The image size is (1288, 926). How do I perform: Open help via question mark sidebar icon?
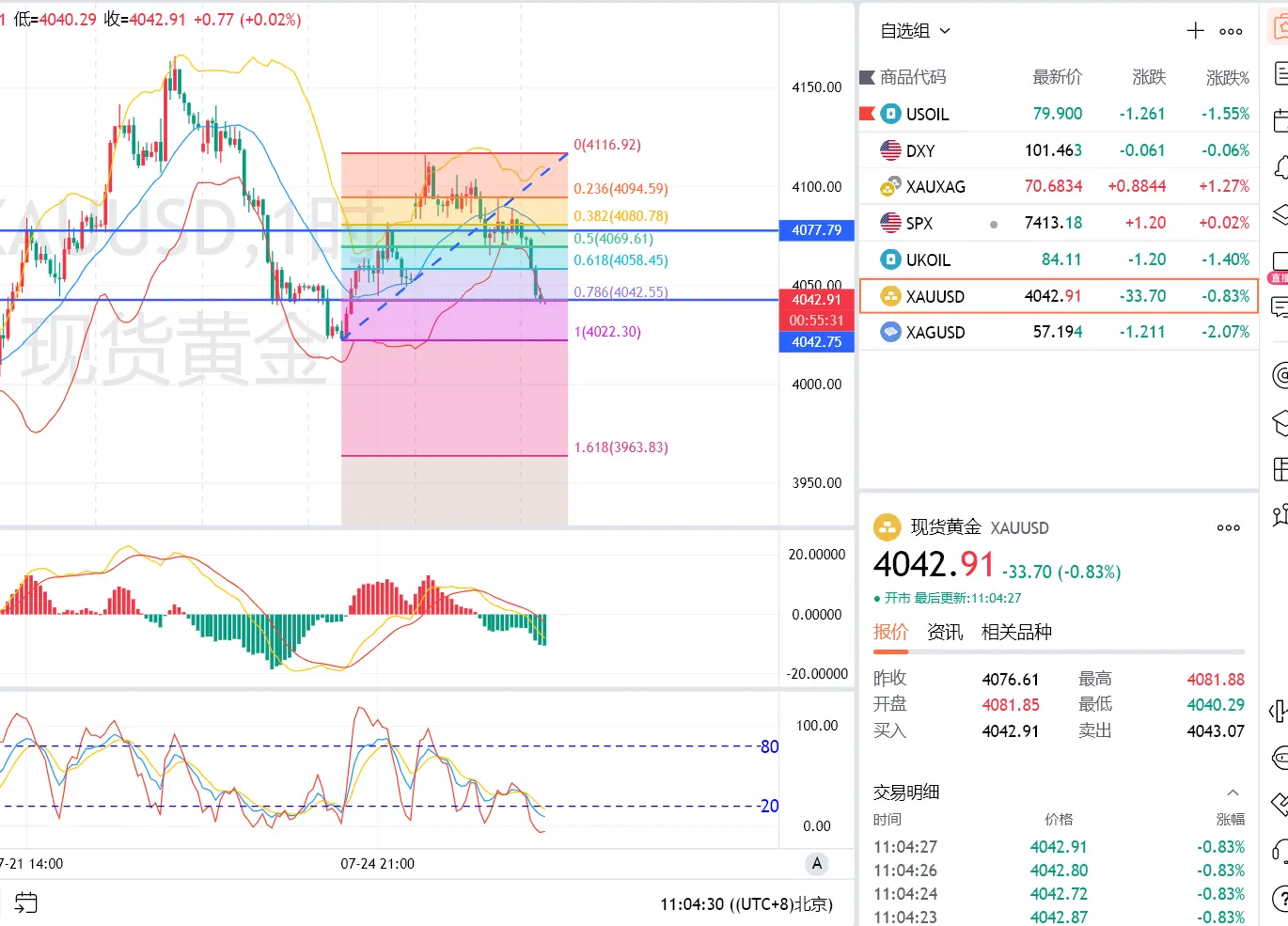[x=1280, y=898]
